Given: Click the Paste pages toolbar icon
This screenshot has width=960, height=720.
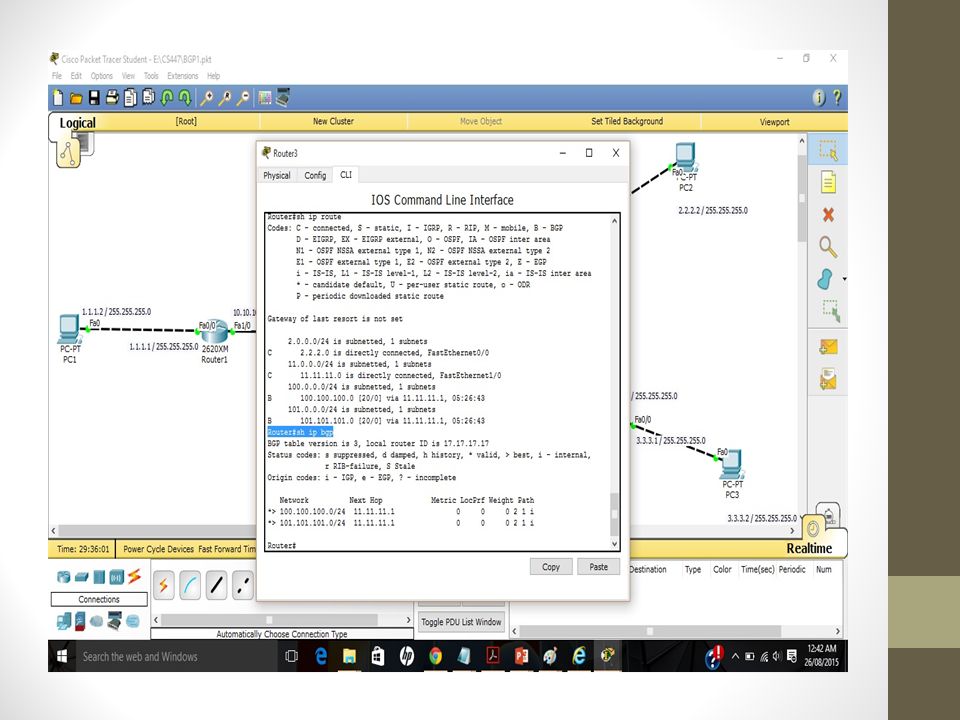Looking at the screenshot, I should [148, 97].
